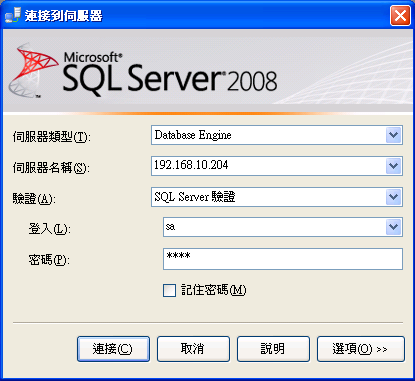Screen dimensions: 415x381
Task: Open the 驗證 authentication dropdown arrow
Action: [393, 197]
